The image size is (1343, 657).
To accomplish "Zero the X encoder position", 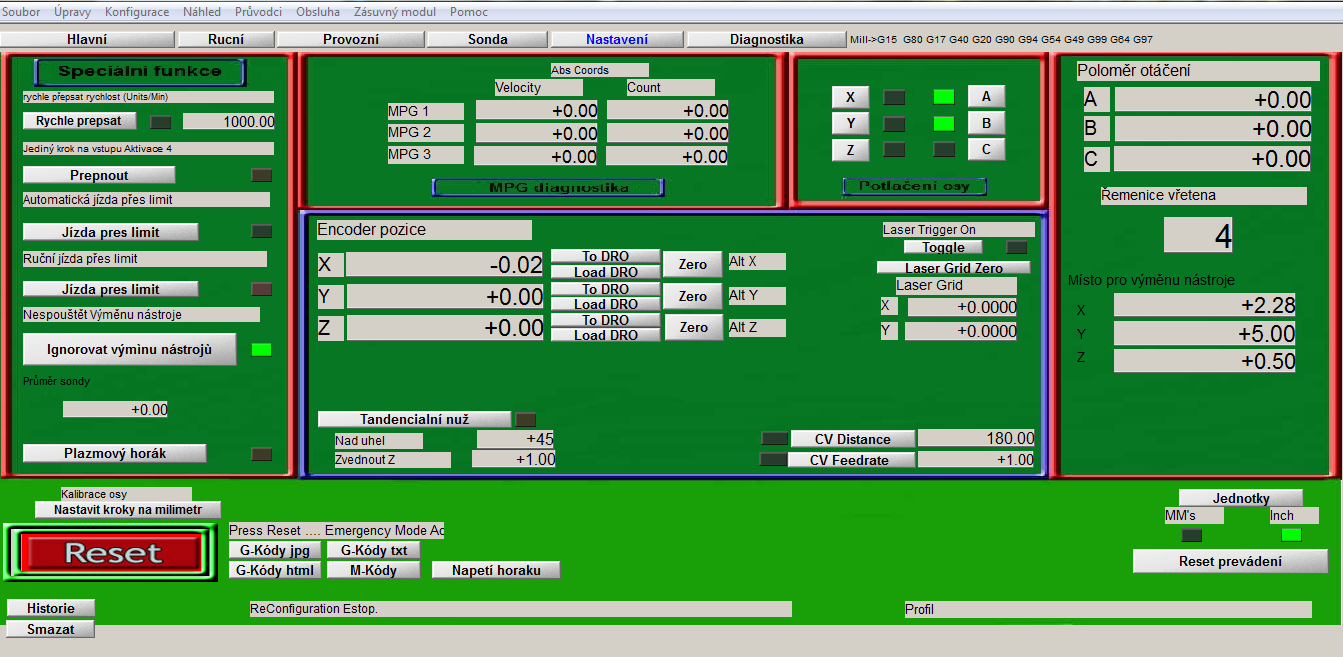I will (693, 265).
